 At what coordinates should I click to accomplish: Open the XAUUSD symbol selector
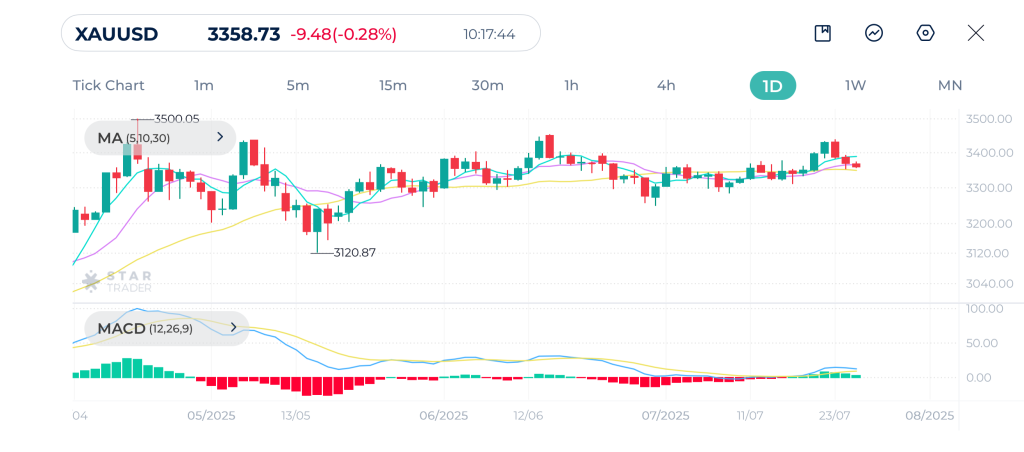117,34
